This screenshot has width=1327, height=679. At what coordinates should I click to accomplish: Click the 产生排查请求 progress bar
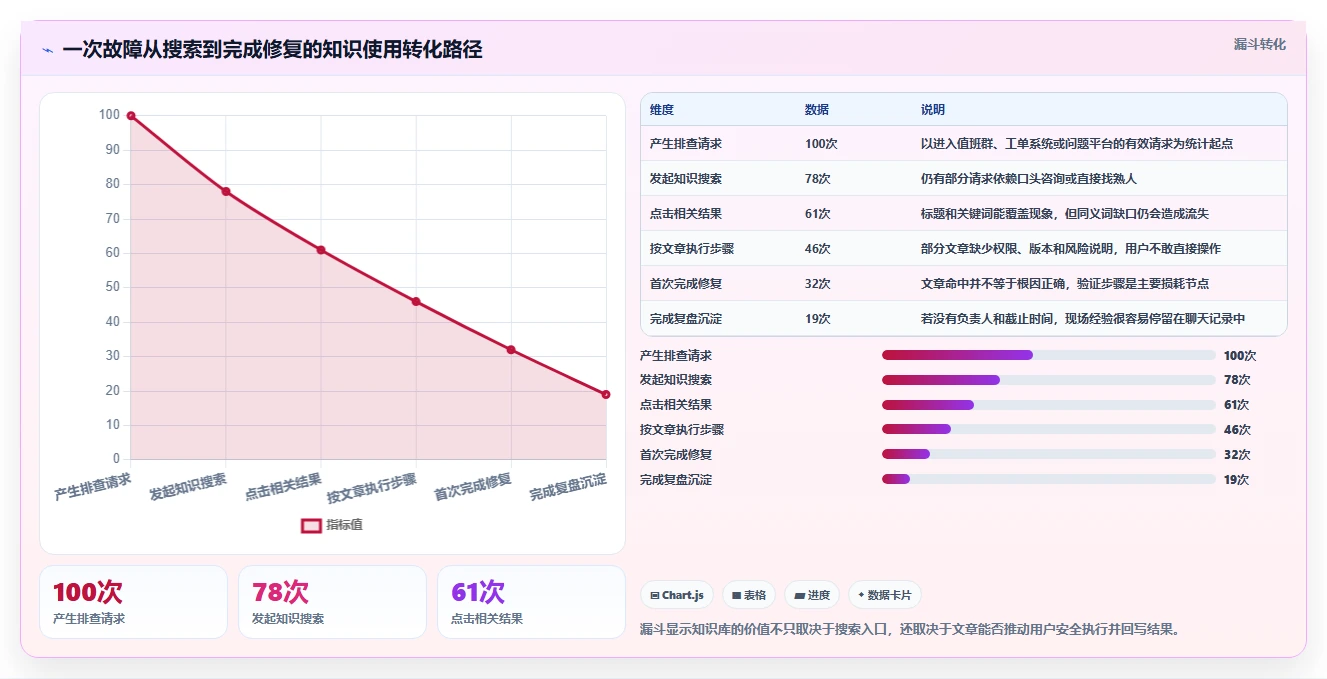1048,355
